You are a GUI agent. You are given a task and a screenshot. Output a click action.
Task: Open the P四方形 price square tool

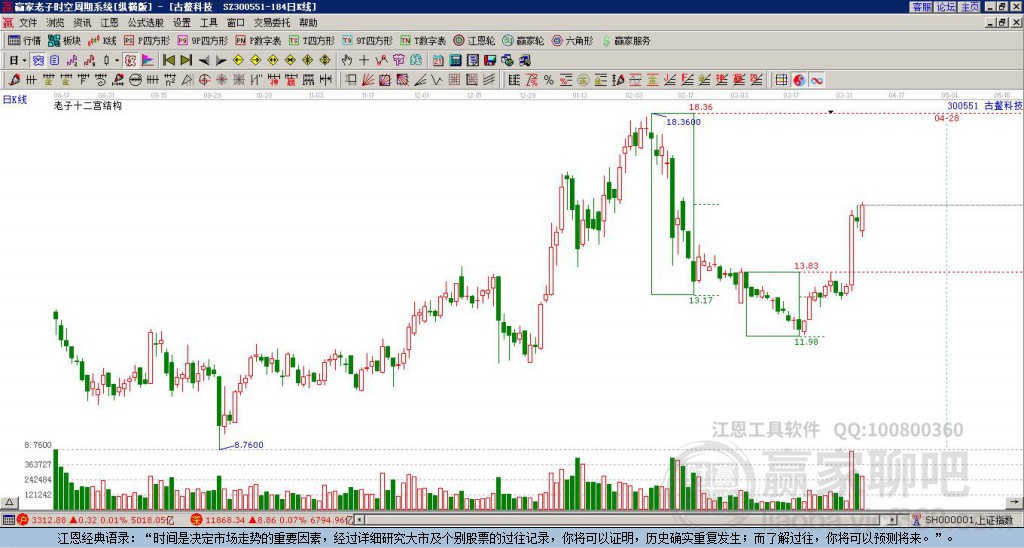[148, 40]
